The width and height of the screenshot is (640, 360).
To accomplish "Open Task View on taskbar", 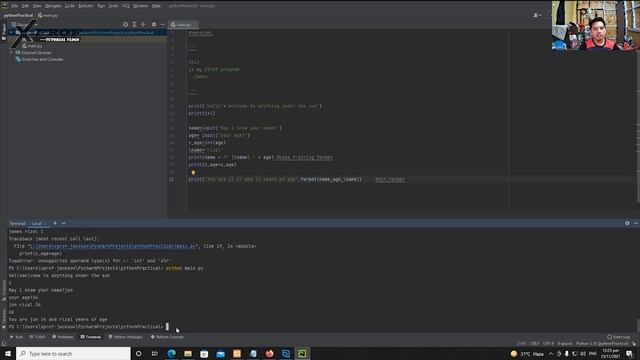I will click(x=155, y=353).
